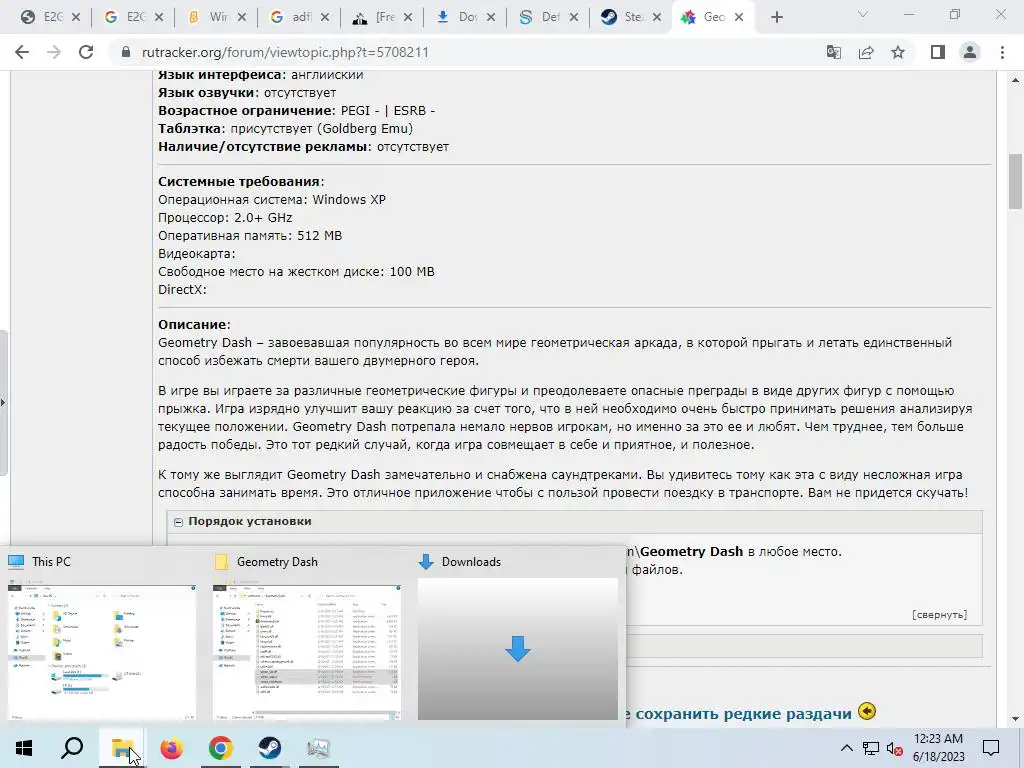1024x768 pixels.
Task: Open network status tray icon
Action: point(871,748)
